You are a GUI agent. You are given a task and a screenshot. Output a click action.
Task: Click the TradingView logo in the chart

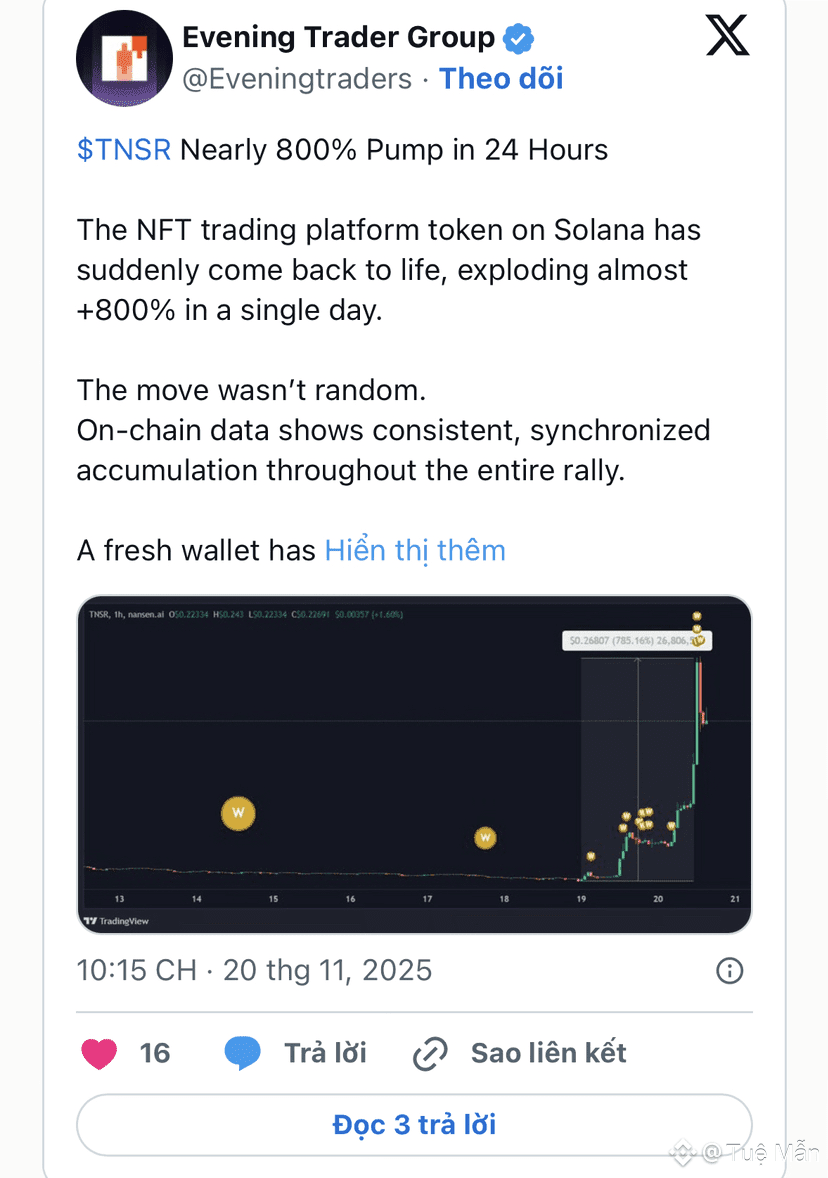(x=116, y=921)
